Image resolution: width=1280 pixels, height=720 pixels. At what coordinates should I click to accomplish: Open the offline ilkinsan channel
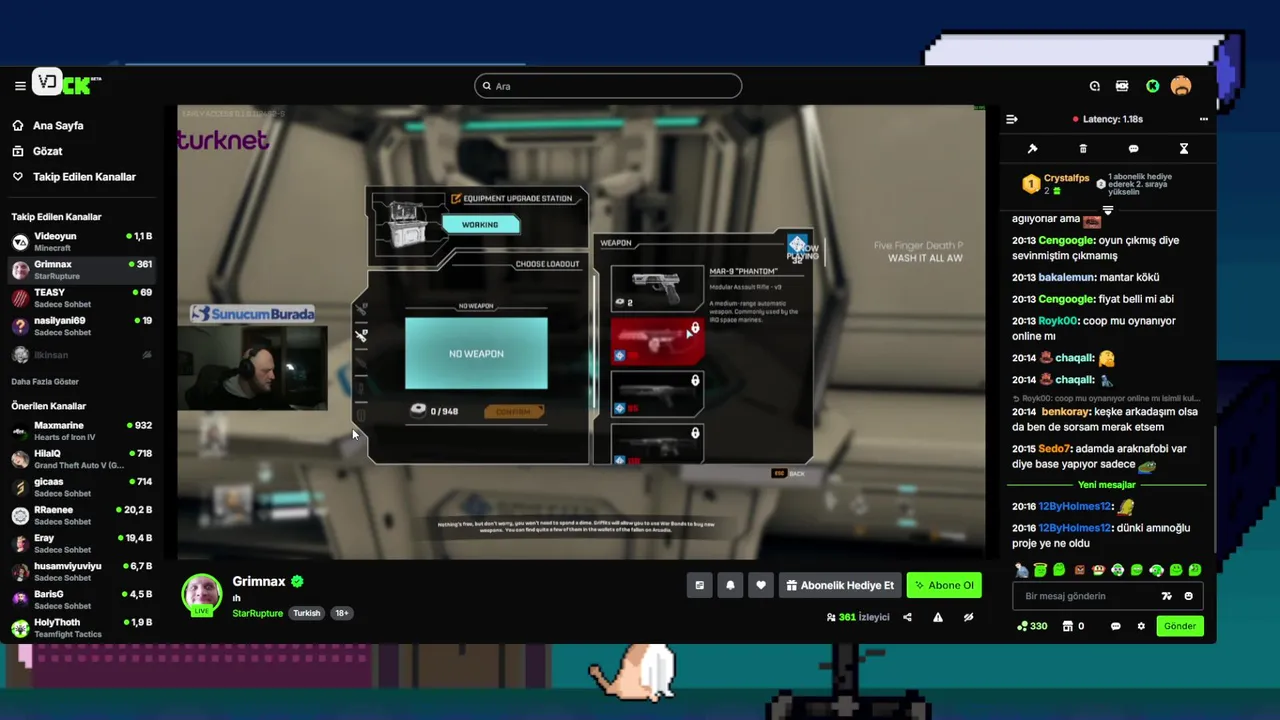(82, 355)
